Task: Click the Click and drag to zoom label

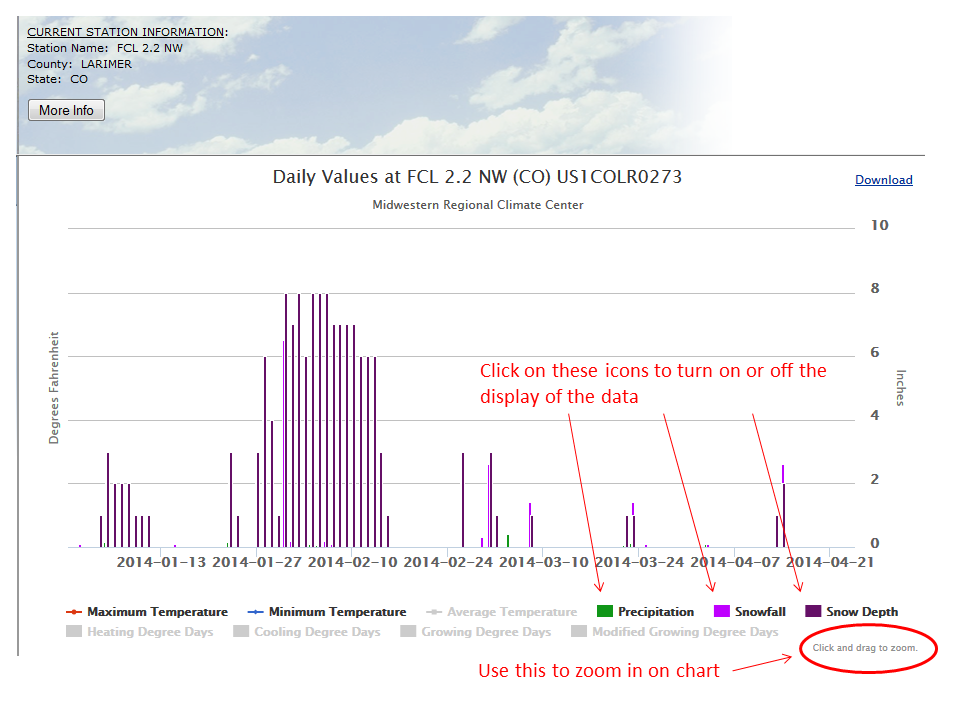Action: pyautogui.click(x=866, y=648)
